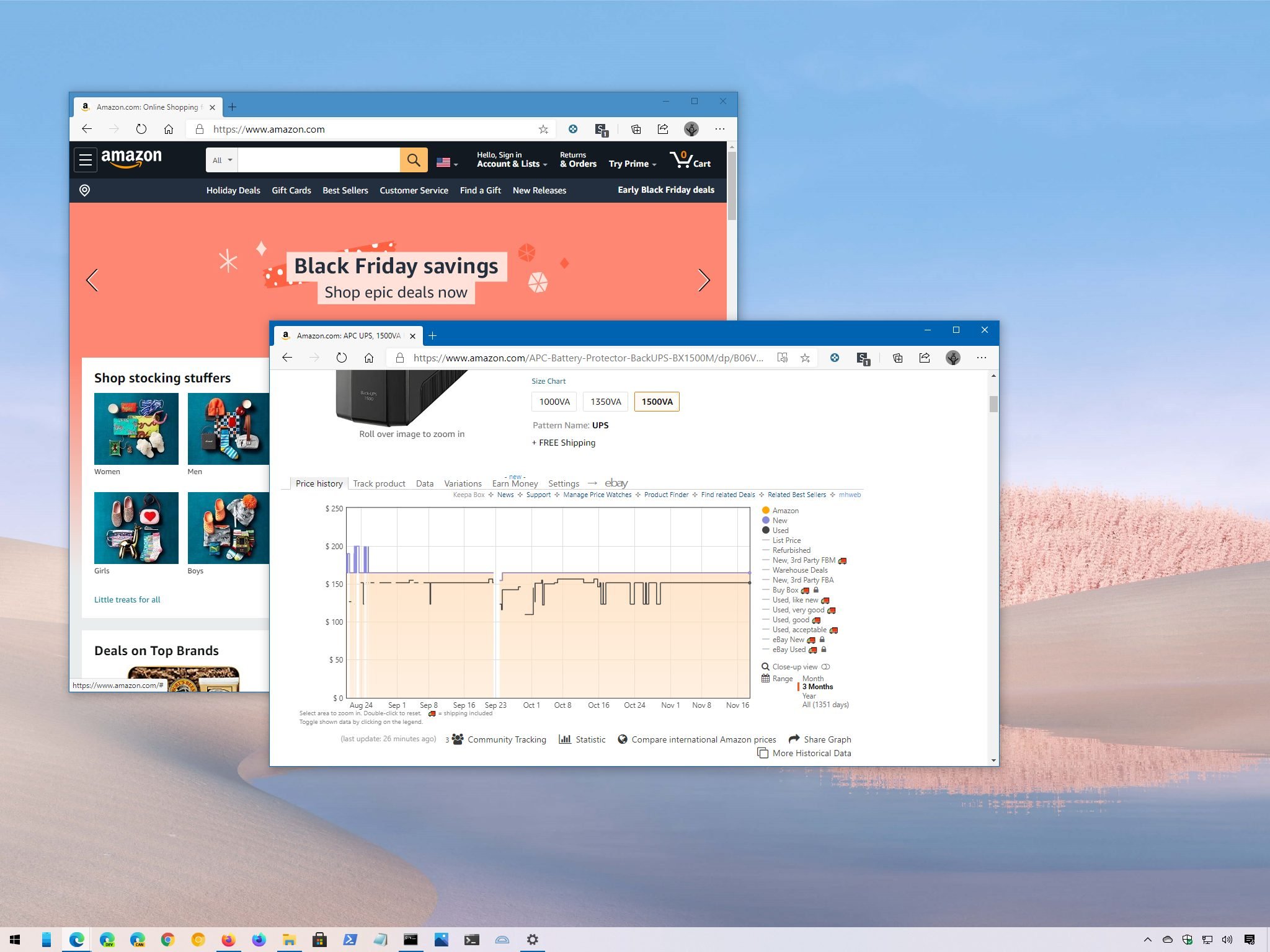Open the Earn Money tab
The height and width of the screenshot is (952, 1270).
(515, 483)
